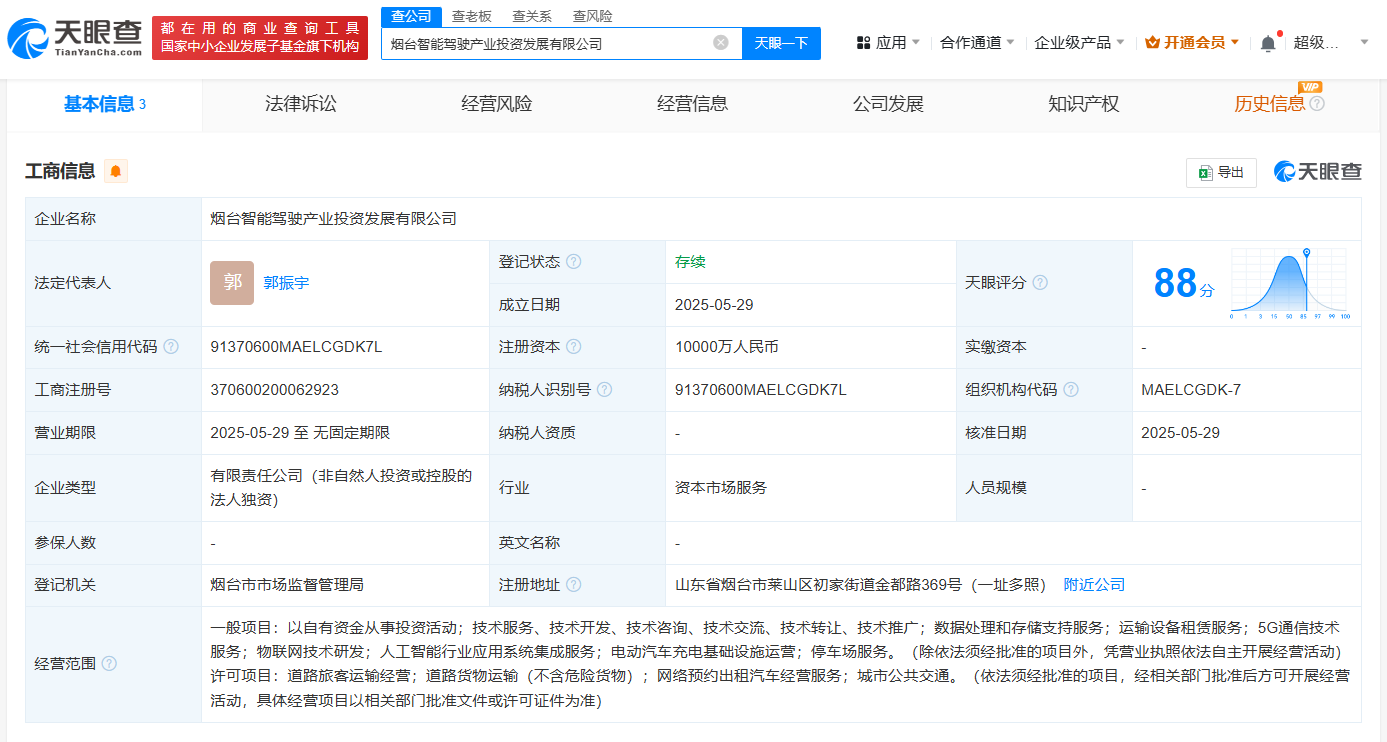The width and height of the screenshot is (1387, 742).
Task: Open notifications via the bell icon
Action: pyautogui.click(x=1268, y=43)
